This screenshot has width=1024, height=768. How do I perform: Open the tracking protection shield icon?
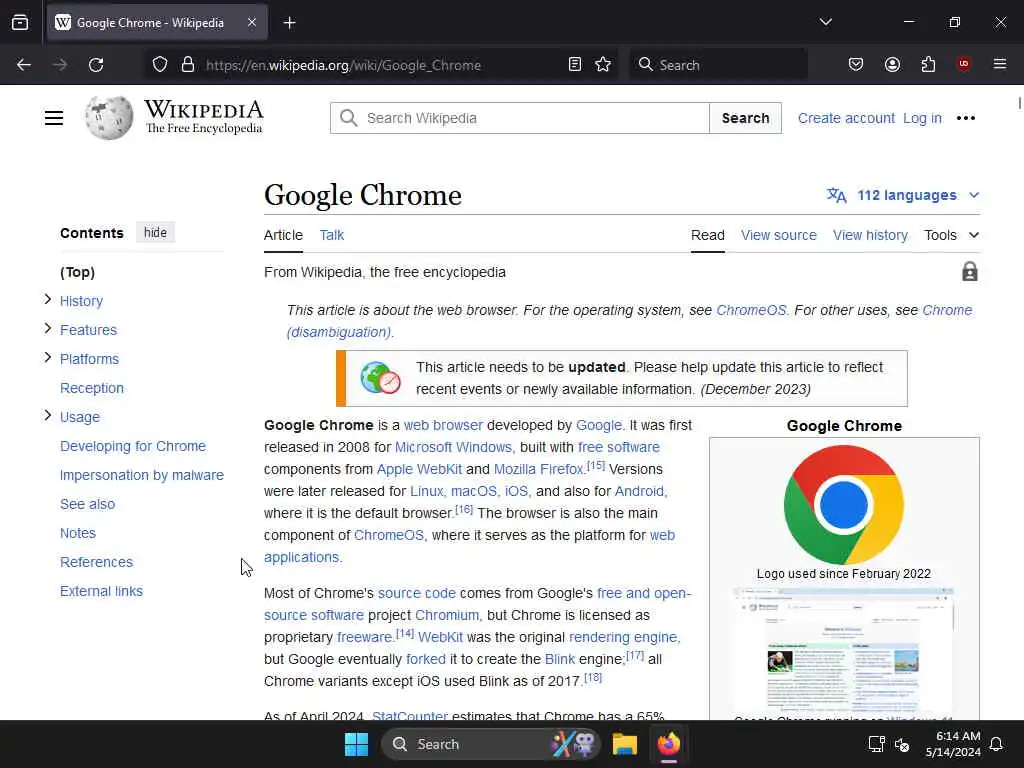pos(160,65)
